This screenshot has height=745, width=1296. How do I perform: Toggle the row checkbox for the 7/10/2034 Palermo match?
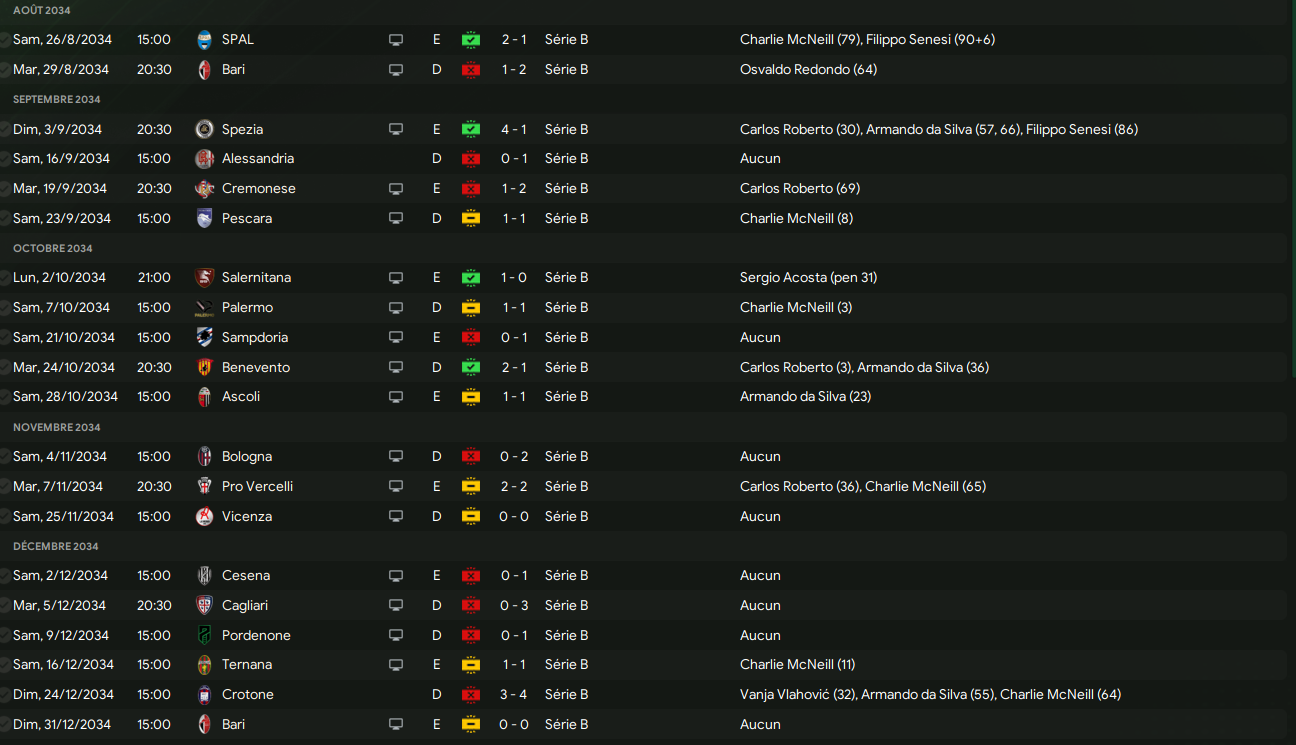5,308
